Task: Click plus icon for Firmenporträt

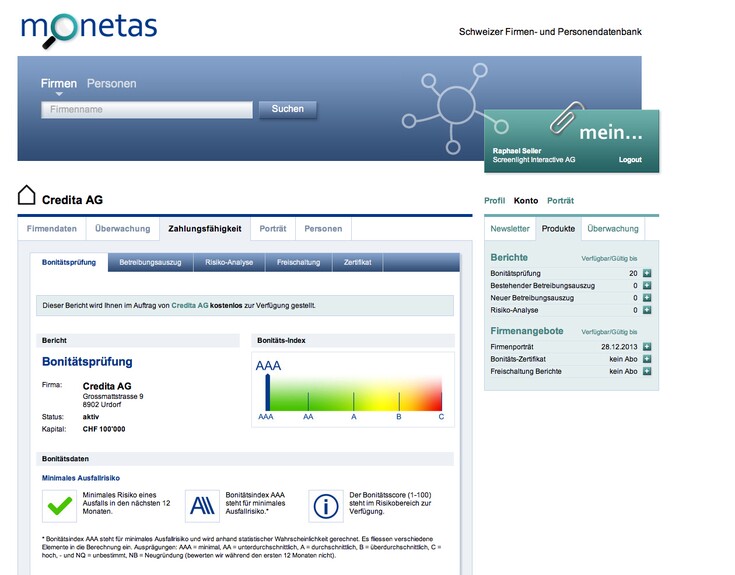Action: coord(647,347)
